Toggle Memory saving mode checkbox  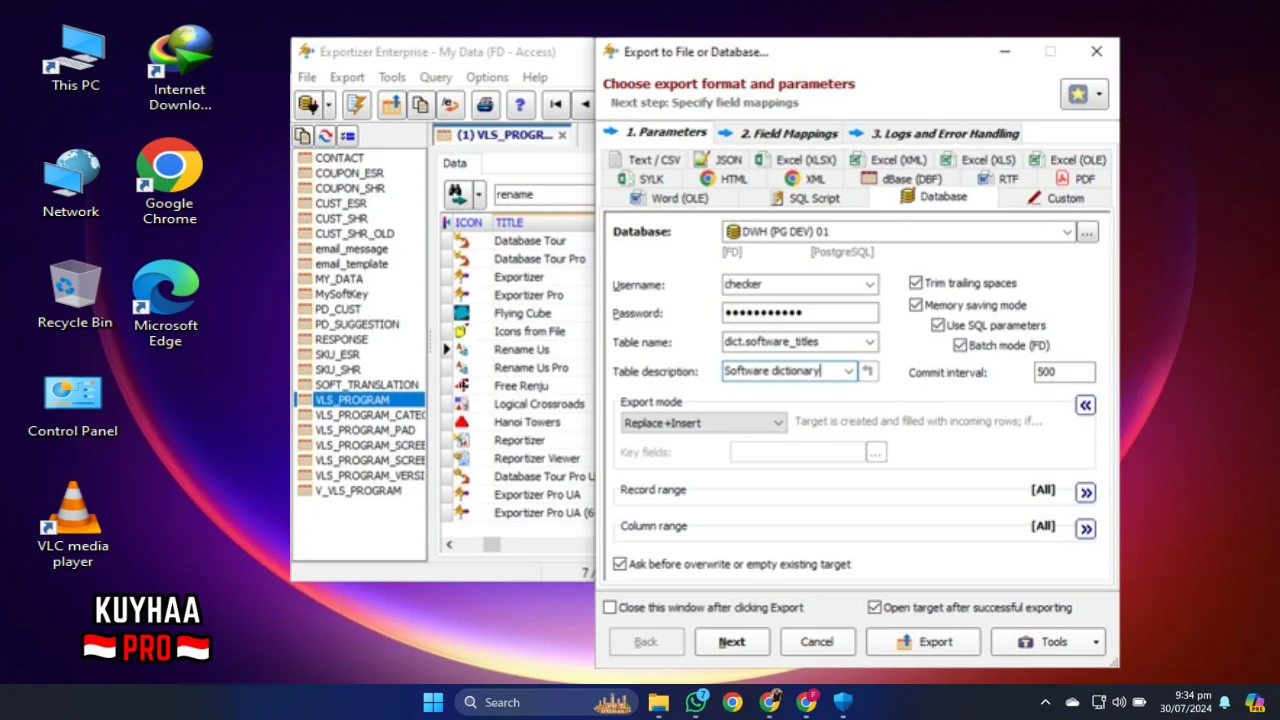click(x=916, y=305)
